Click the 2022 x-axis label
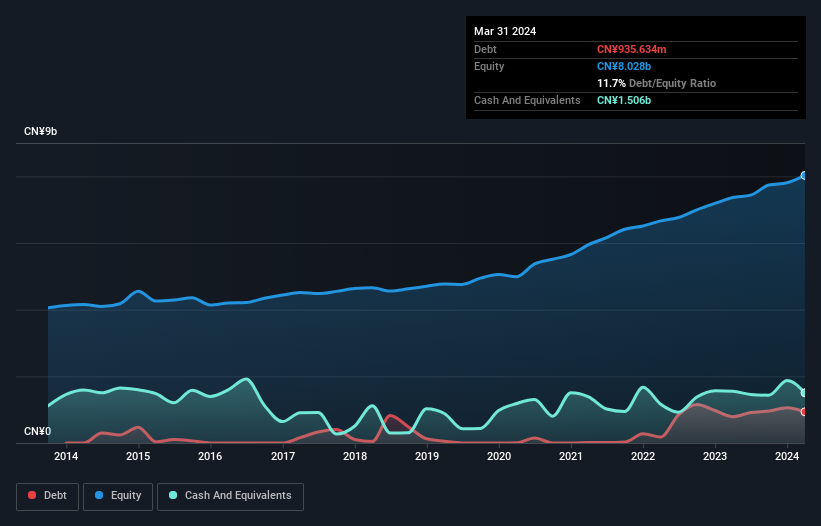This screenshot has height=526, width=821. (x=643, y=456)
